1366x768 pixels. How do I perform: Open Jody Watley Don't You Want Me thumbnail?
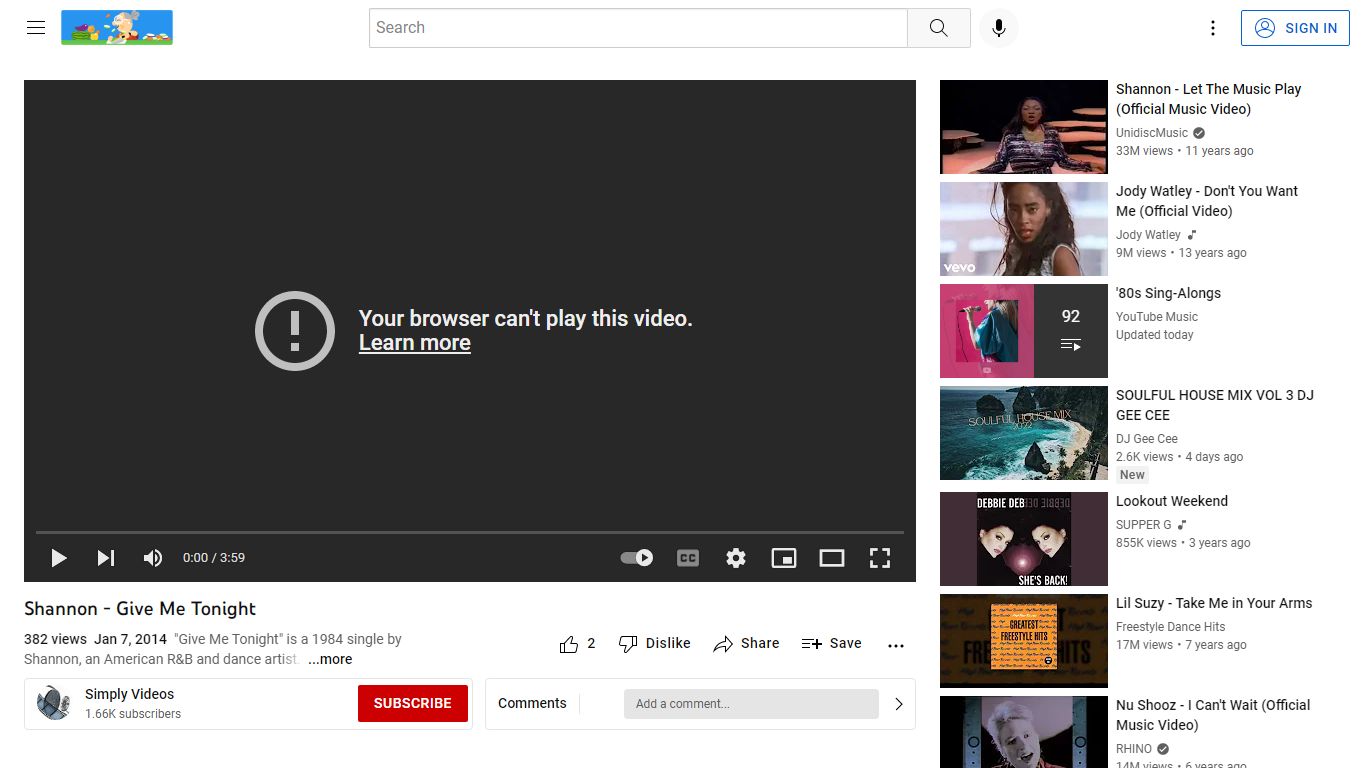1024,229
